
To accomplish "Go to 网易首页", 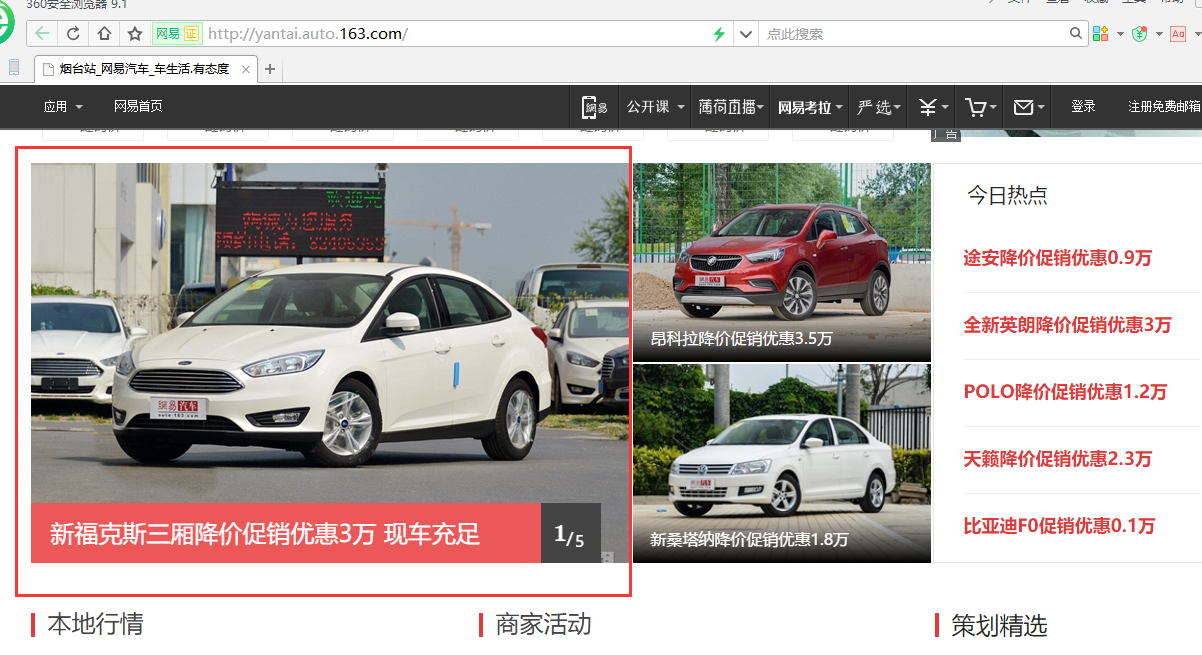I will point(138,106).
